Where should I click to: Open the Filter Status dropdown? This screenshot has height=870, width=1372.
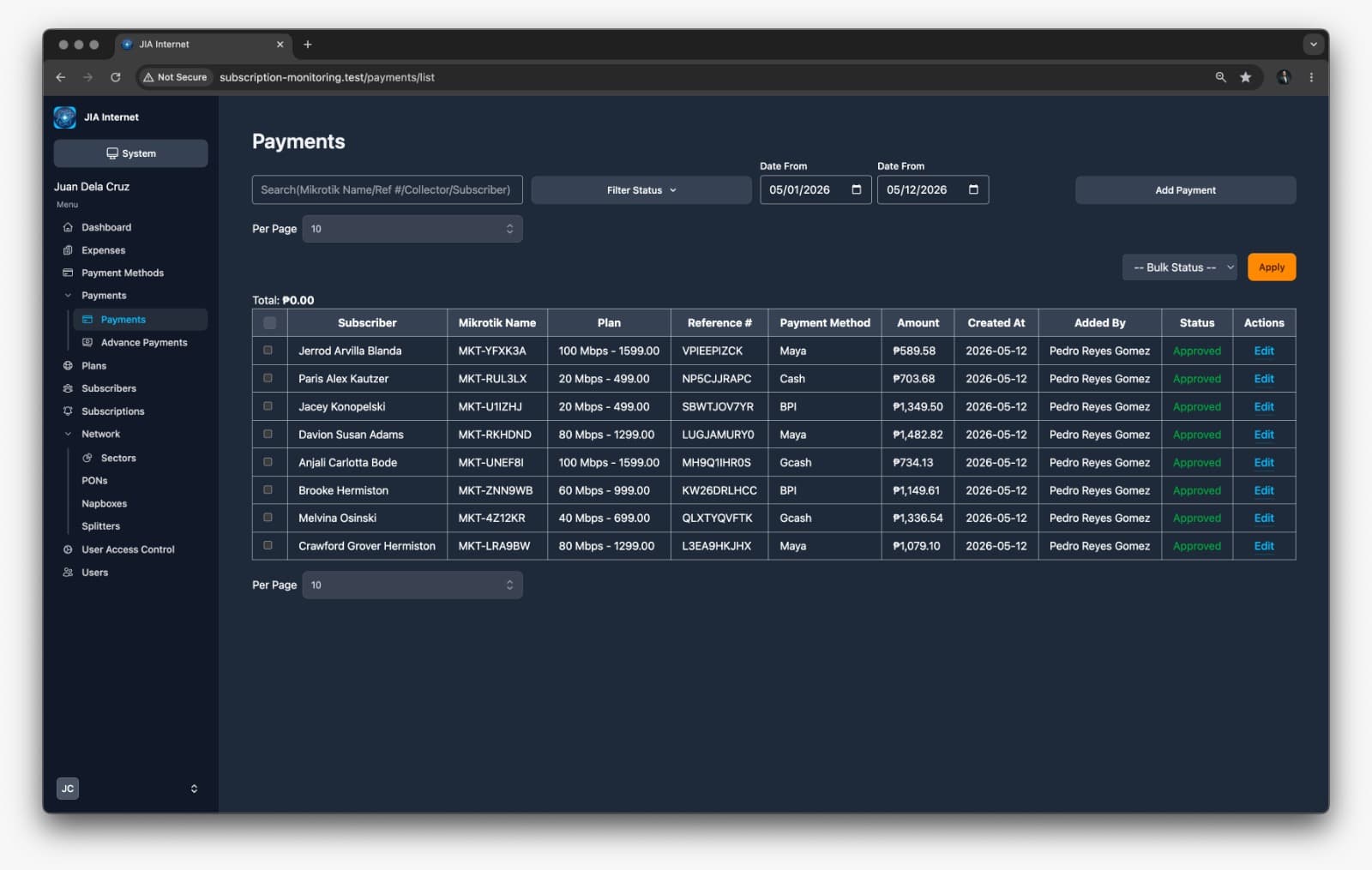641,190
